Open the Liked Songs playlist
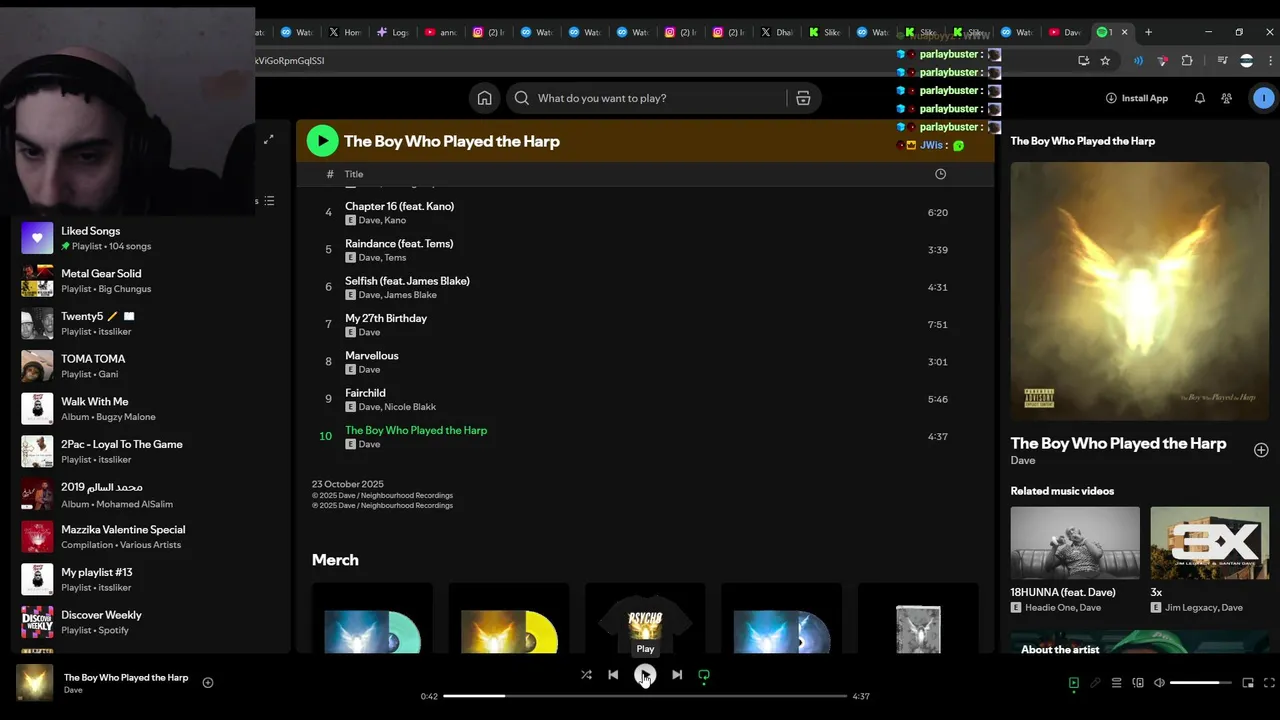Image resolution: width=1280 pixels, height=720 pixels. click(150, 238)
